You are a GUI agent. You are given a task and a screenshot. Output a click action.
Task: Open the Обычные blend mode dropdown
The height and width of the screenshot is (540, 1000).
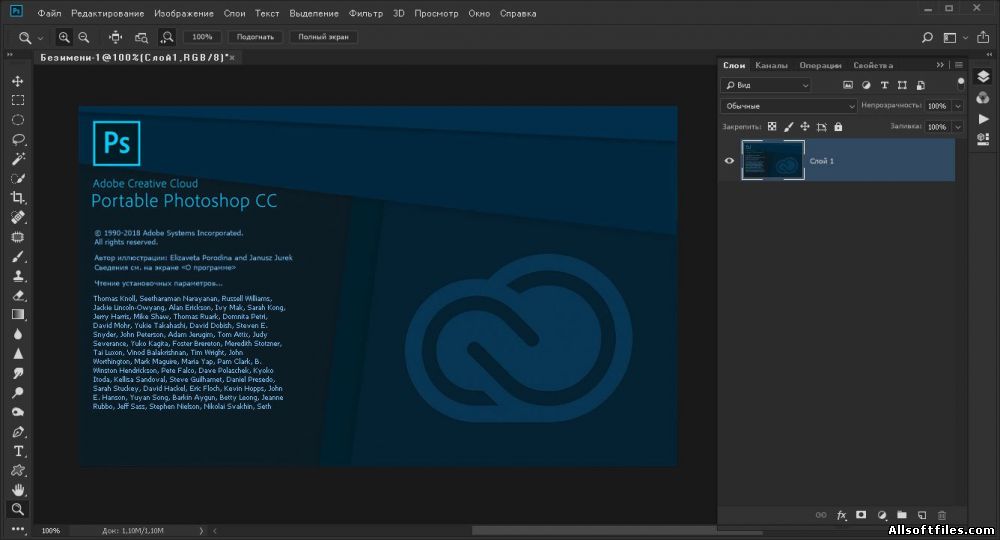tap(789, 106)
